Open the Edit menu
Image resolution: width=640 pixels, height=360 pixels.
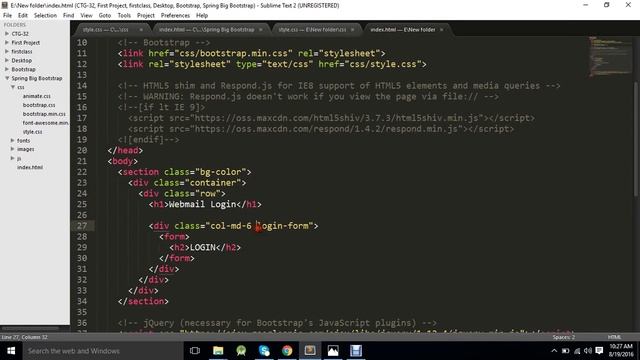pyautogui.click(x=23, y=16)
